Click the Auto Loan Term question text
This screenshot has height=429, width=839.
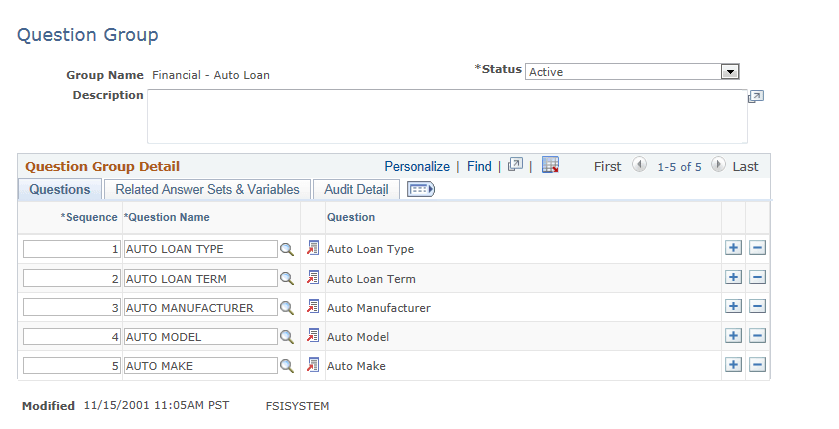[371, 279]
